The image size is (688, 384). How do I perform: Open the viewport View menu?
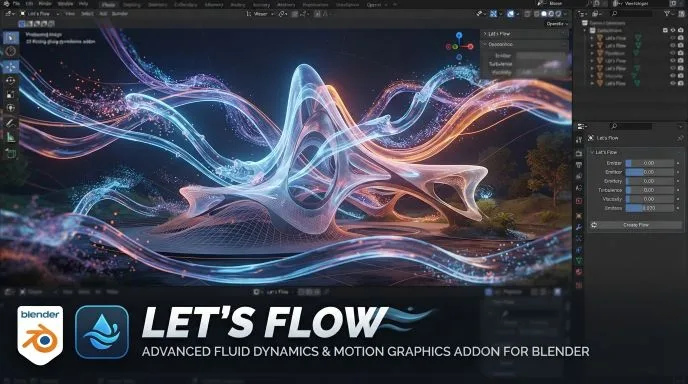[70, 14]
